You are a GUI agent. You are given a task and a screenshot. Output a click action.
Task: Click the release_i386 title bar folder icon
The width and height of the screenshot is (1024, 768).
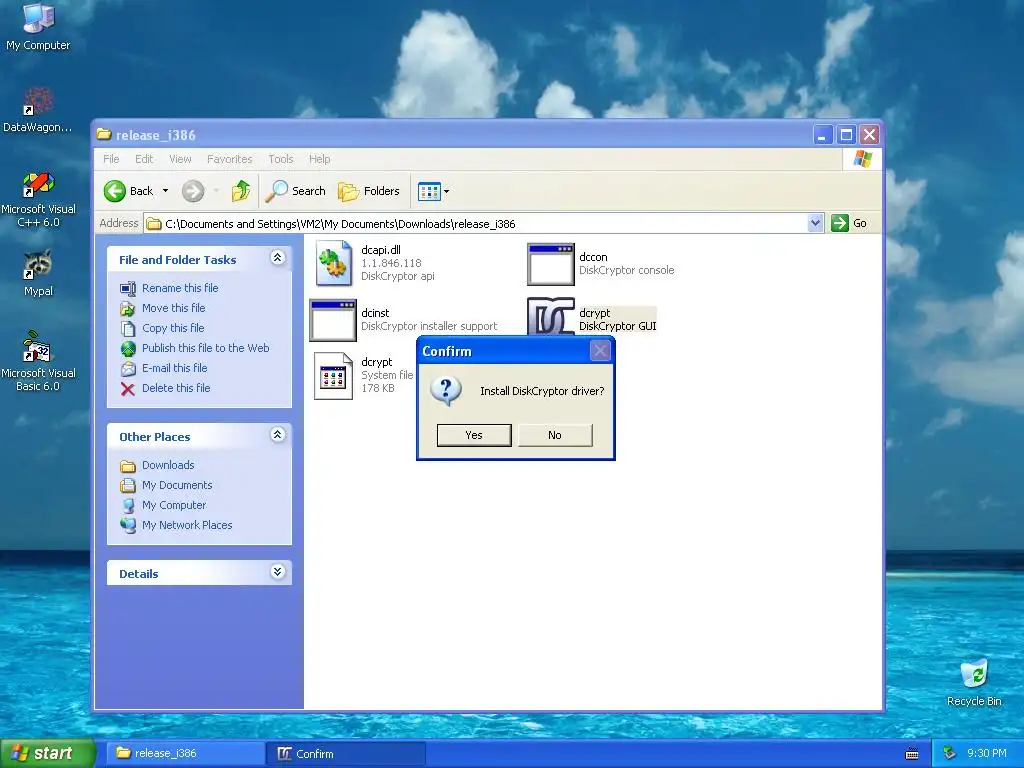point(104,135)
